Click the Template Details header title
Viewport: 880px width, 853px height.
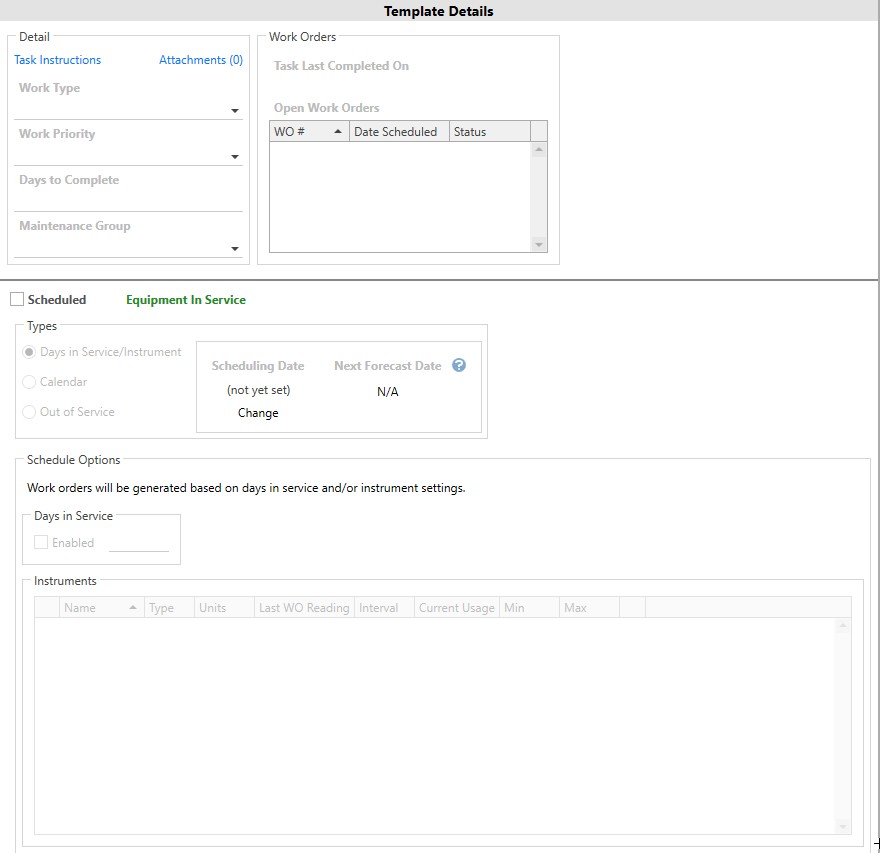439,11
